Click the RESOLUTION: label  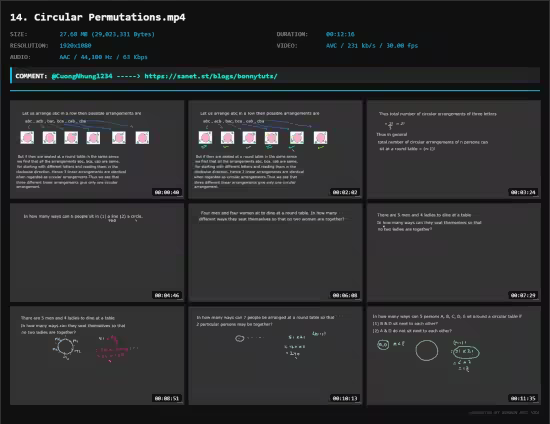pyautogui.click(x=29, y=46)
